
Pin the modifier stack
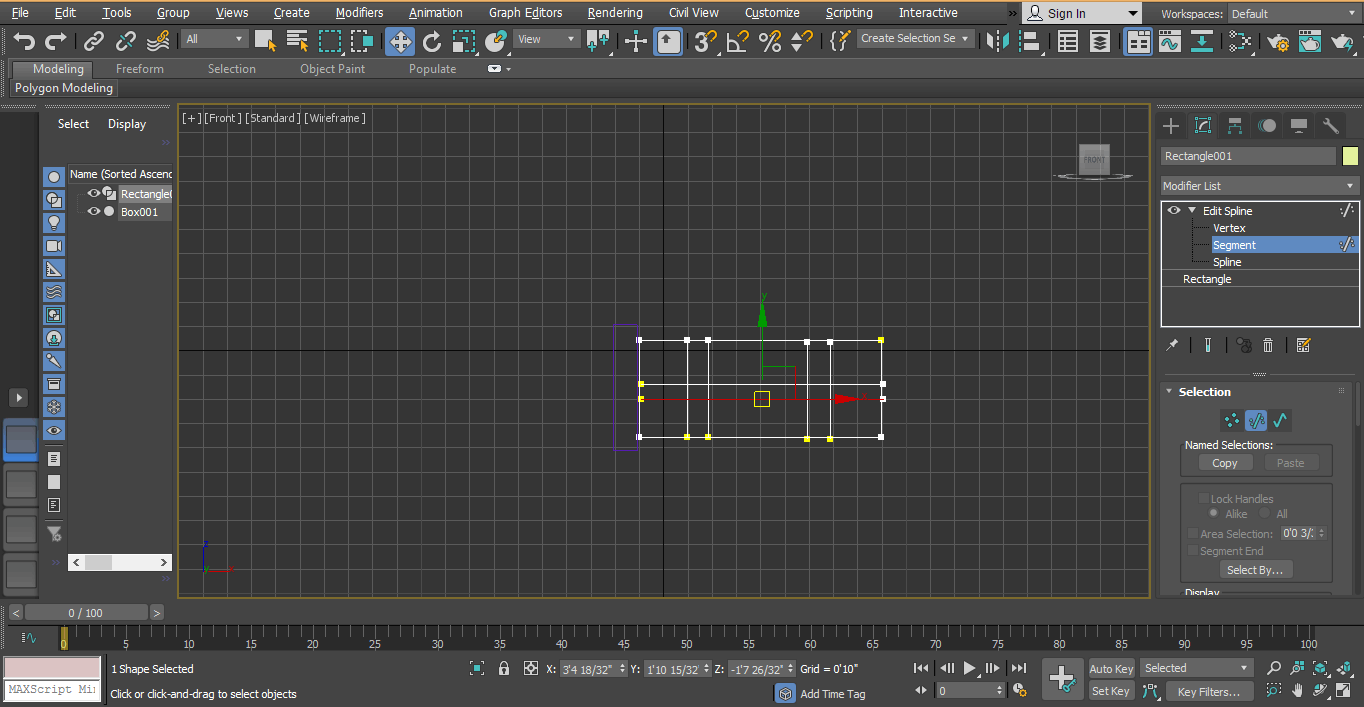coord(1172,344)
